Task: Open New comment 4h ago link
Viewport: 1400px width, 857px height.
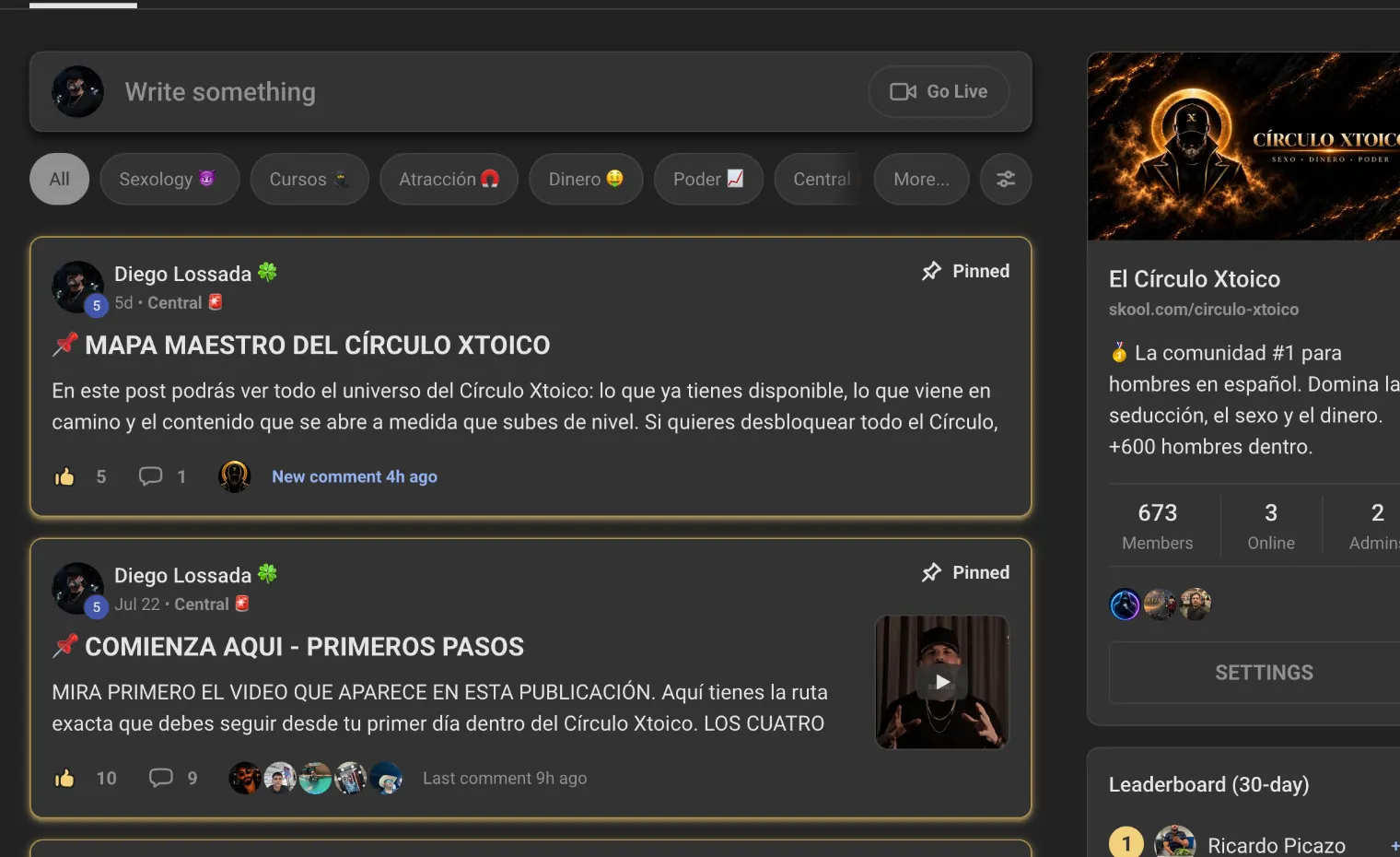Action: [x=355, y=476]
